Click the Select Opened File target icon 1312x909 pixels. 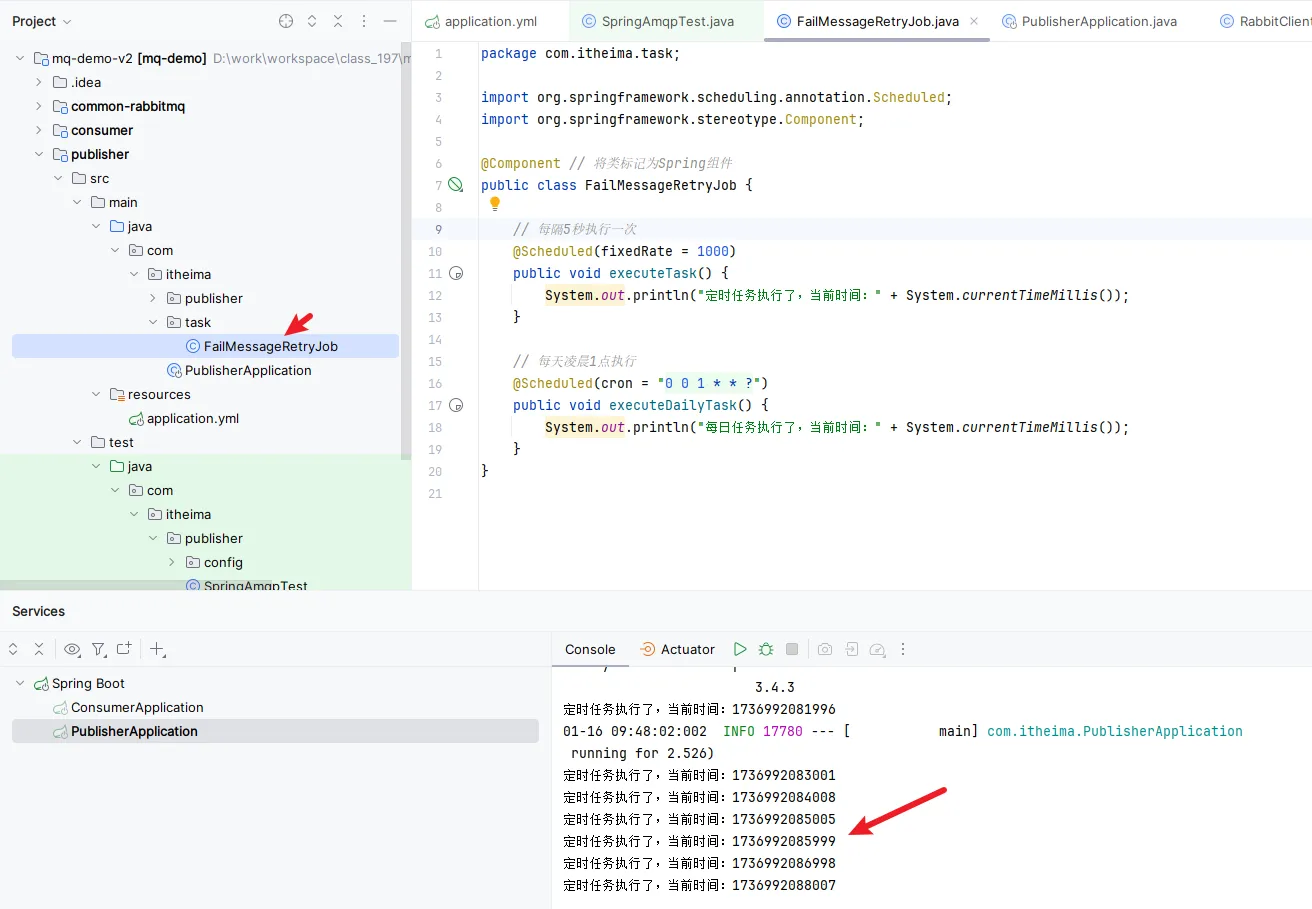[286, 21]
